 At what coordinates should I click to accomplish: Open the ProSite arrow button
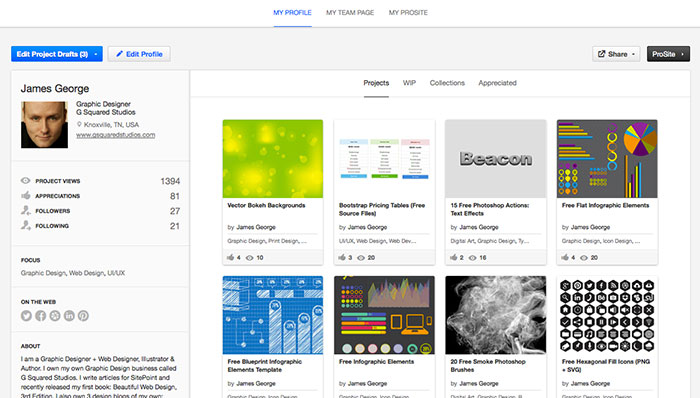pos(668,54)
